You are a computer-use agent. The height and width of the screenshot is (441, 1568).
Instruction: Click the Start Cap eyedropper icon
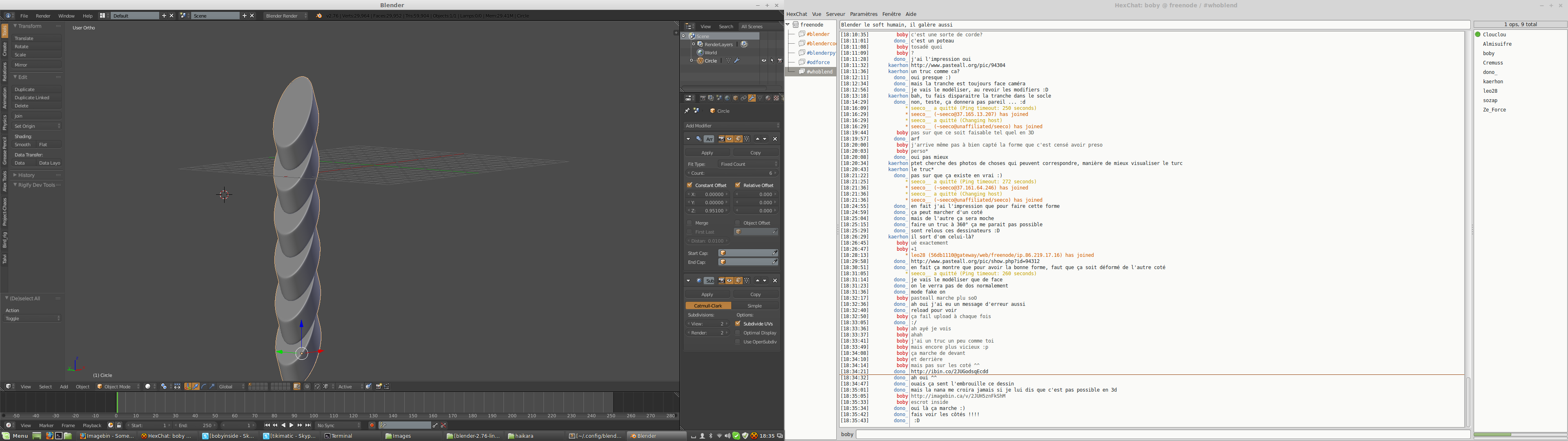(774, 253)
